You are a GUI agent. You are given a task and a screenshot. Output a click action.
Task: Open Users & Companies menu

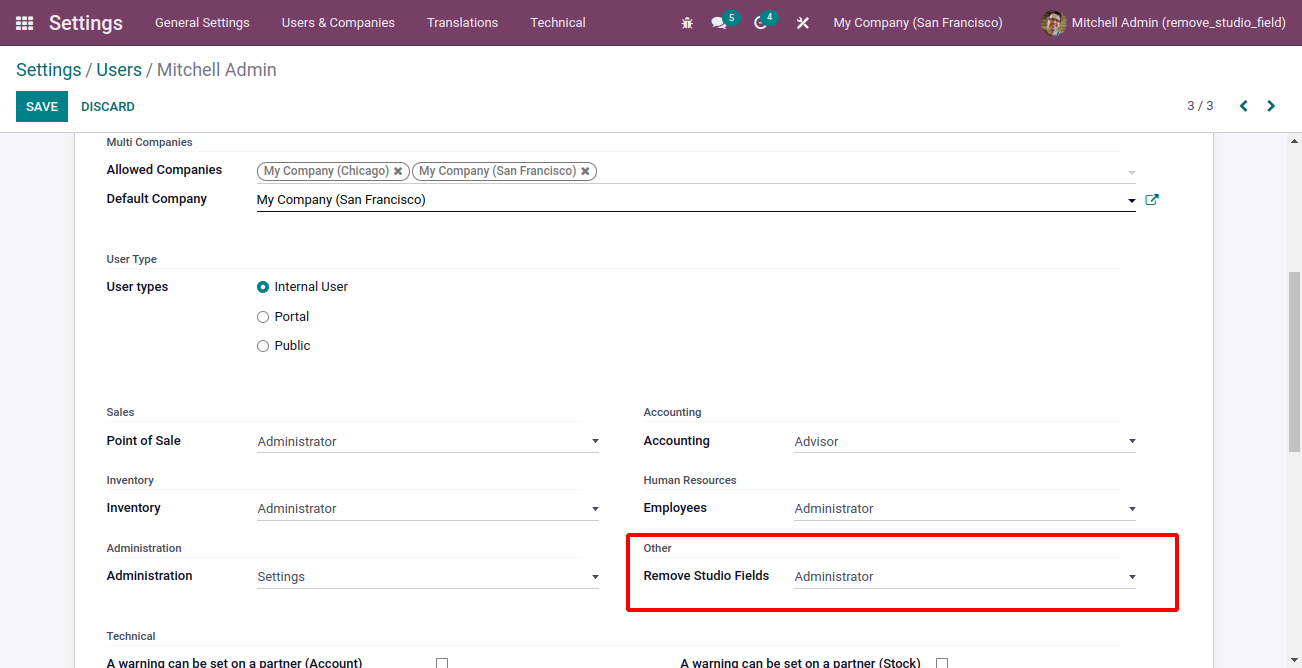(338, 23)
